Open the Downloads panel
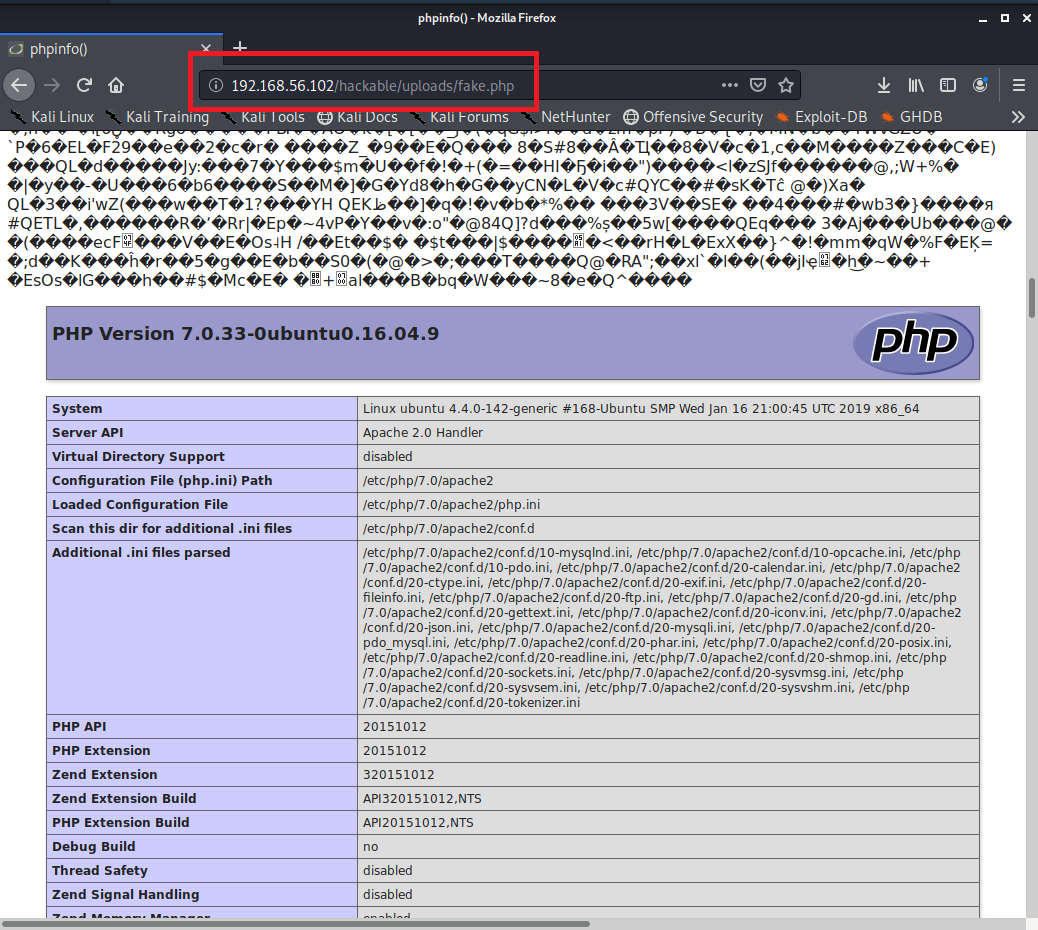 coord(884,85)
